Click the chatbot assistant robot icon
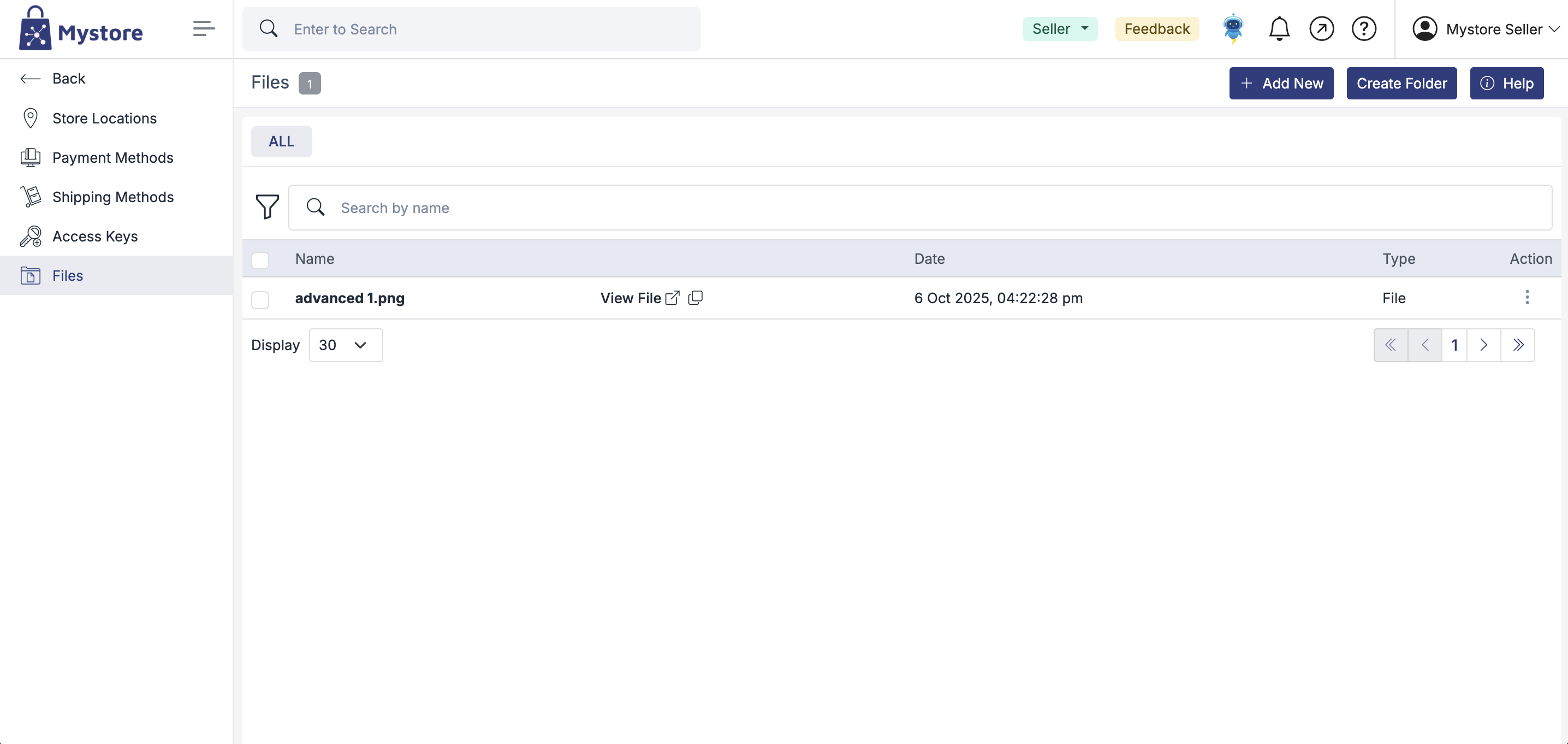The width and height of the screenshot is (1568, 744). coord(1233,28)
